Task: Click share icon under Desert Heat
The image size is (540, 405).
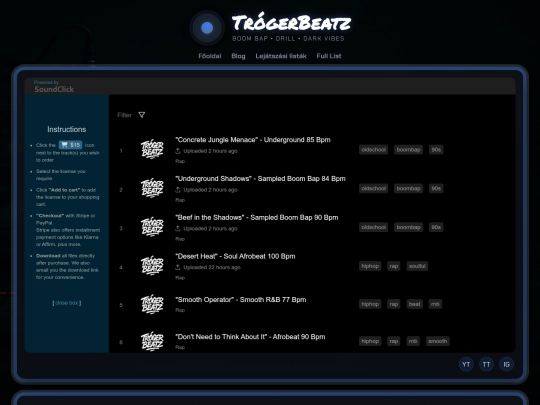Action: click(x=178, y=267)
